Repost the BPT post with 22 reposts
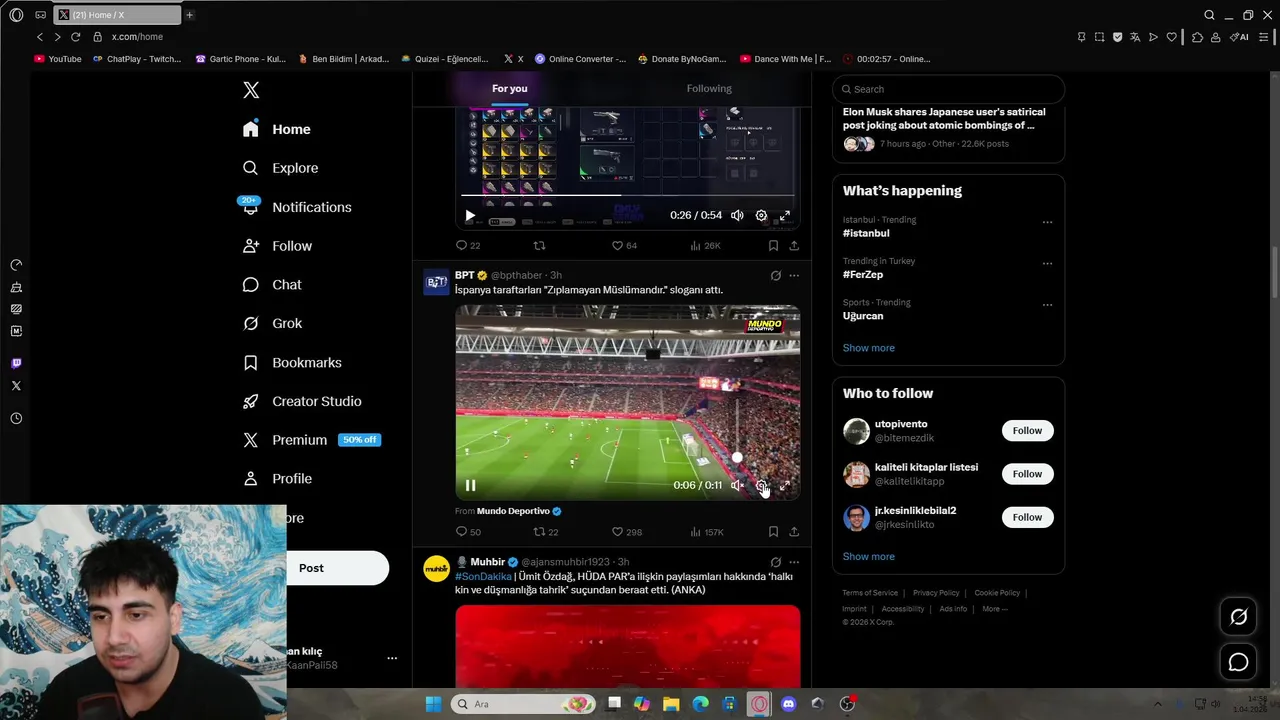1280x720 pixels. click(546, 532)
